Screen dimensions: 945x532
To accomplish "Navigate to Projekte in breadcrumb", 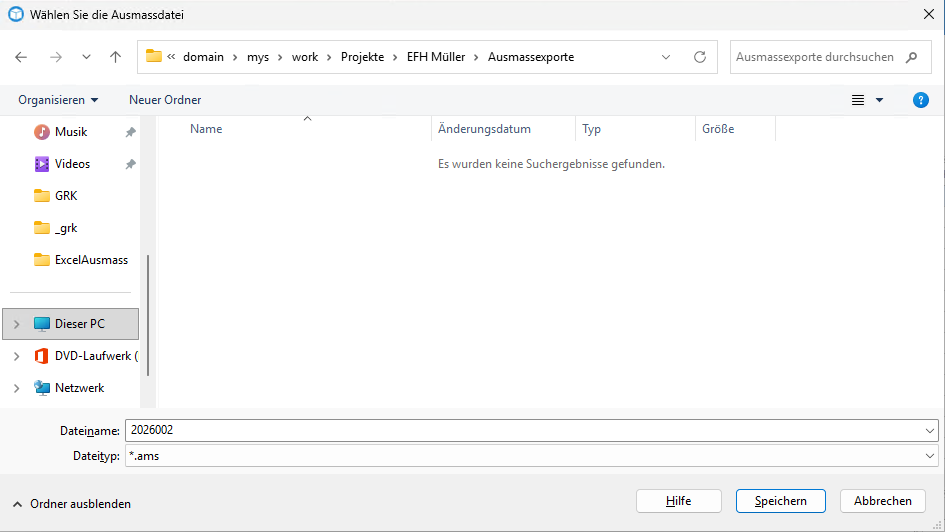I will coord(362,57).
